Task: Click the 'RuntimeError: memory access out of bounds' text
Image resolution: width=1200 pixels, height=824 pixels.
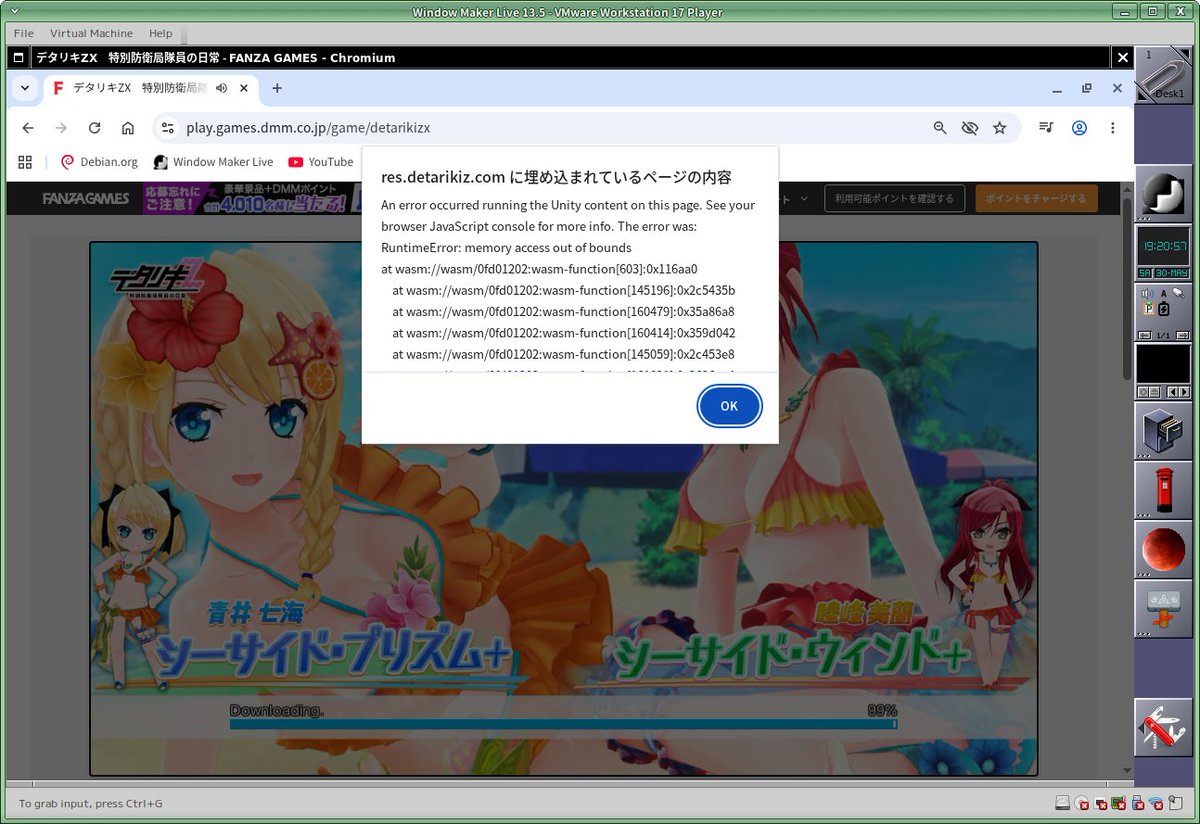Action: pyautogui.click(x=506, y=247)
